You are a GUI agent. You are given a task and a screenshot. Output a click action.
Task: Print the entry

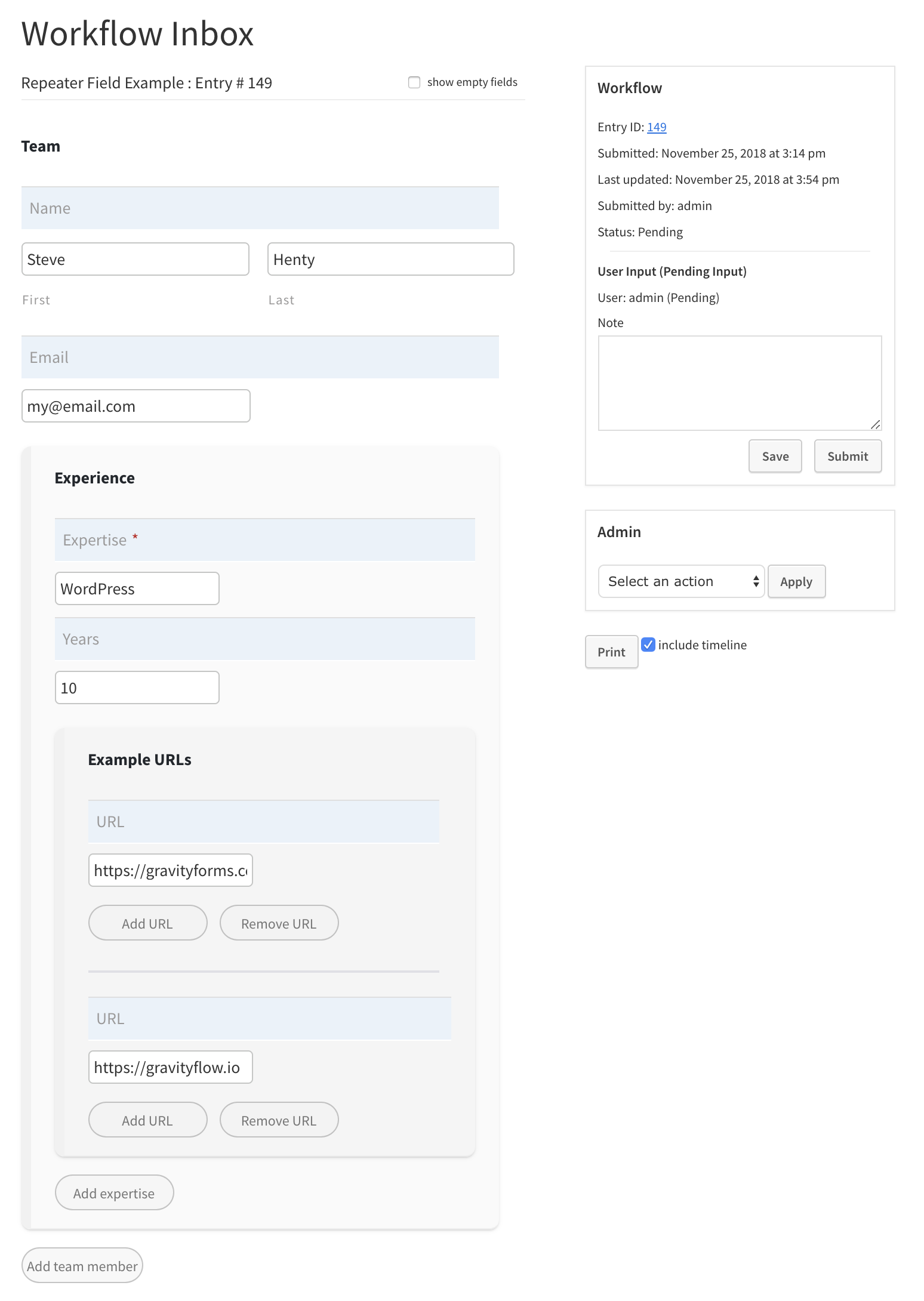611,652
